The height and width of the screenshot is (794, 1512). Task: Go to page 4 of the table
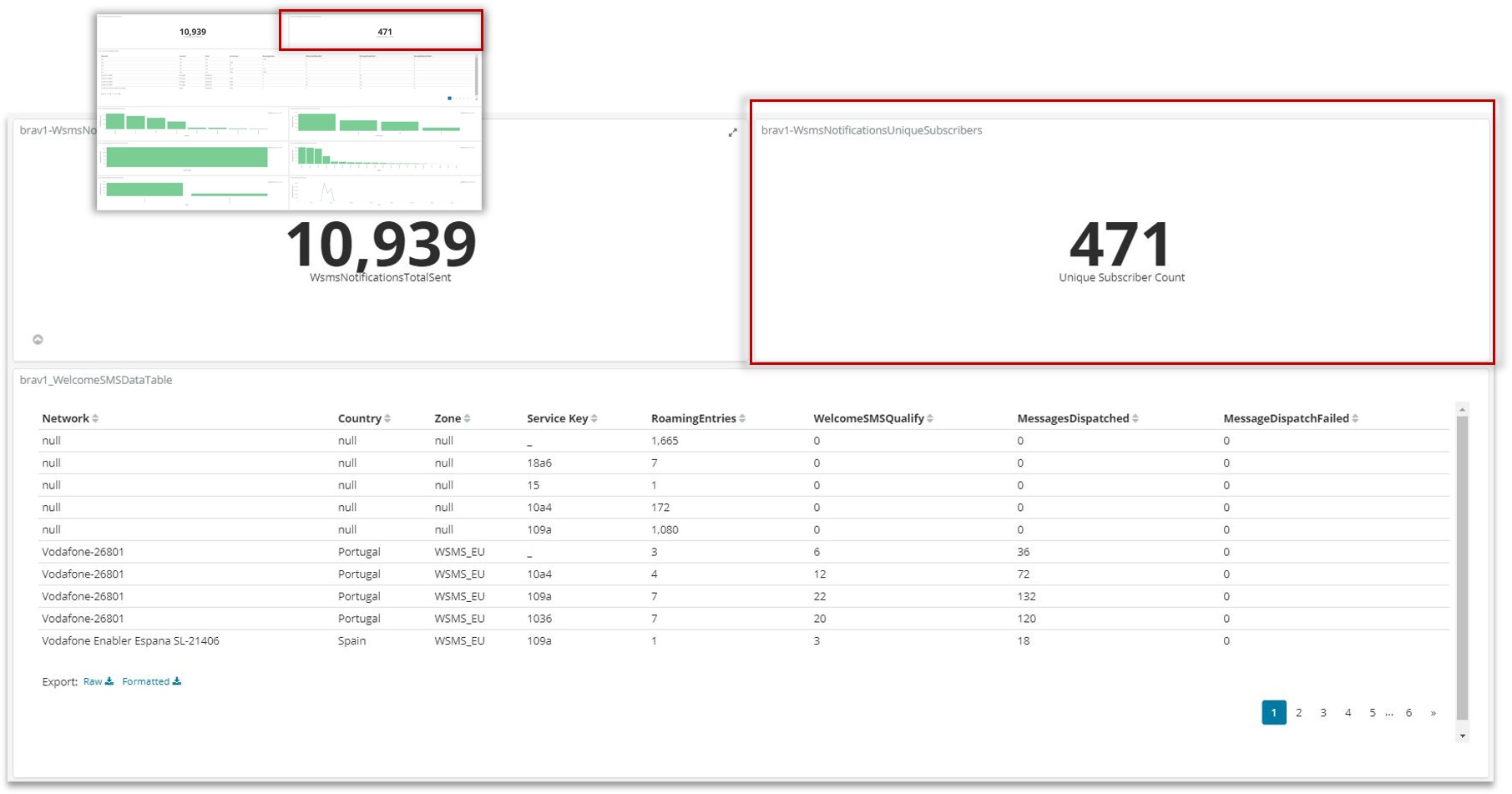click(x=1348, y=713)
